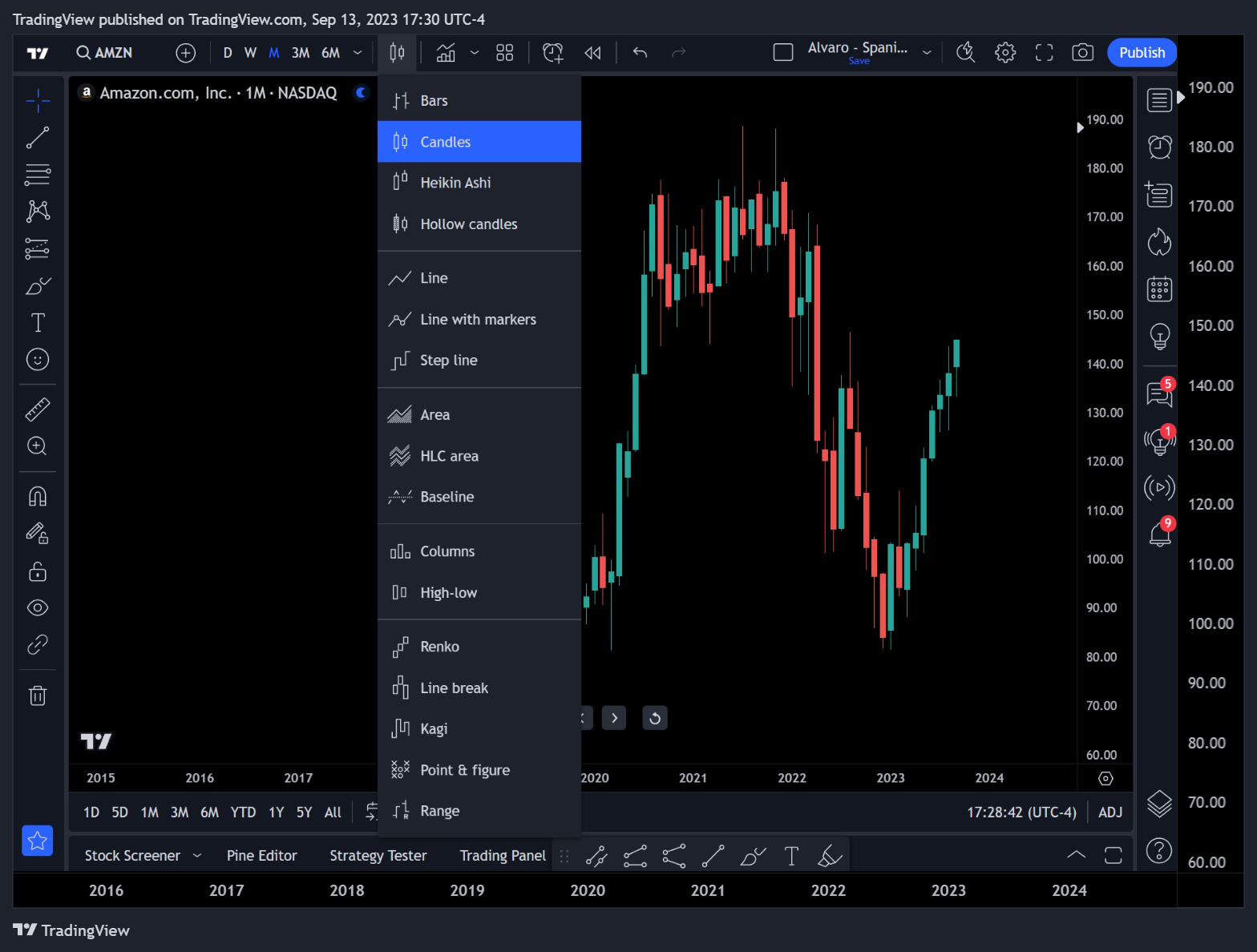Expand the Stock Screener dropdown
Image resolution: width=1257 pixels, height=952 pixels.
coord(197,856)
